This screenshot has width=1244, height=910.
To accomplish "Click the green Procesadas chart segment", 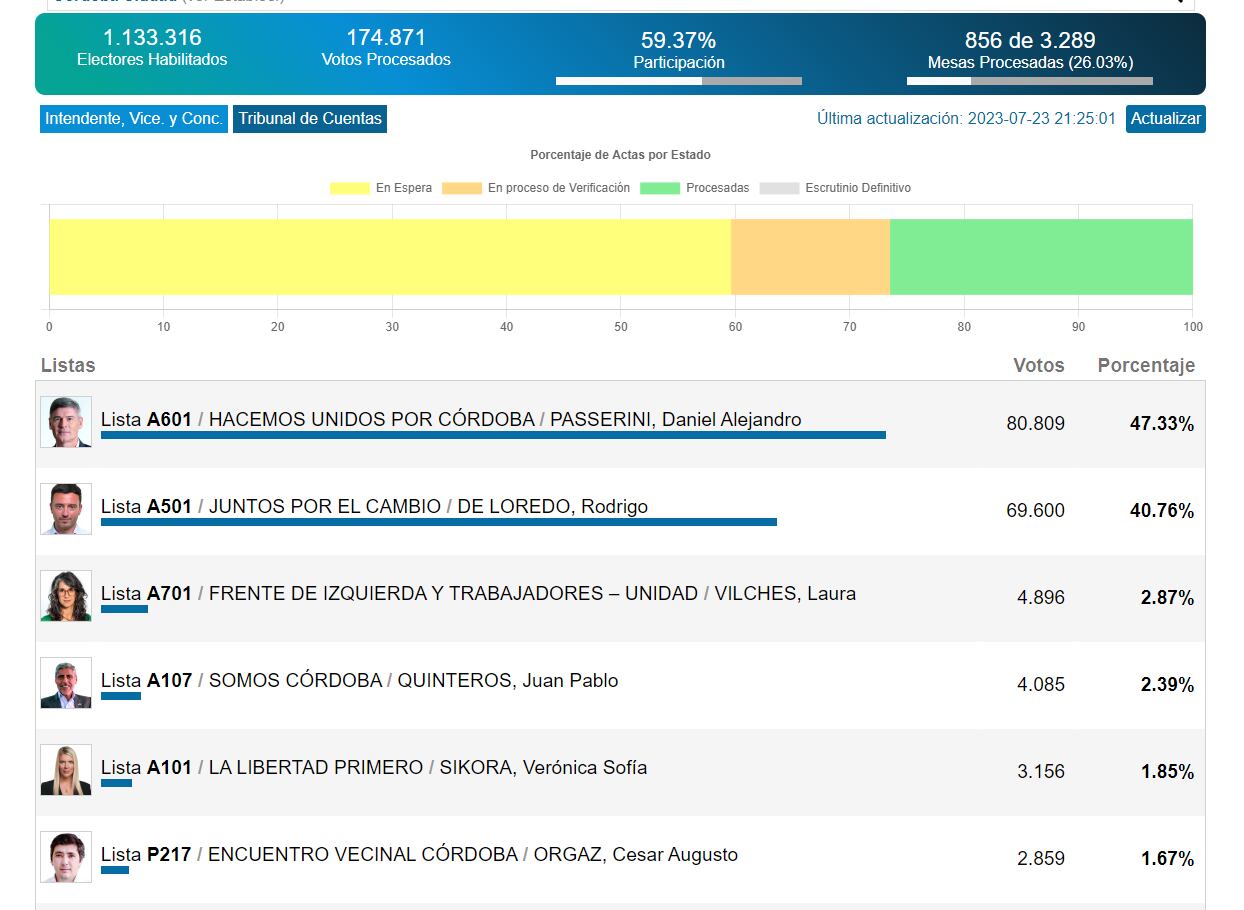I will pyautogui.click(x=1040, y=257).
